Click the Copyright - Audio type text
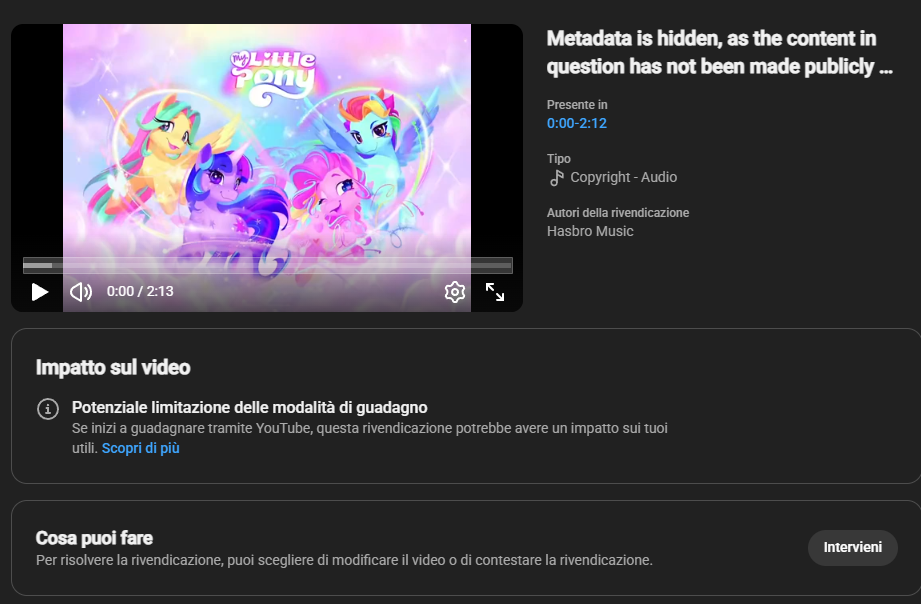921x604 pixels. click(623, 177)
